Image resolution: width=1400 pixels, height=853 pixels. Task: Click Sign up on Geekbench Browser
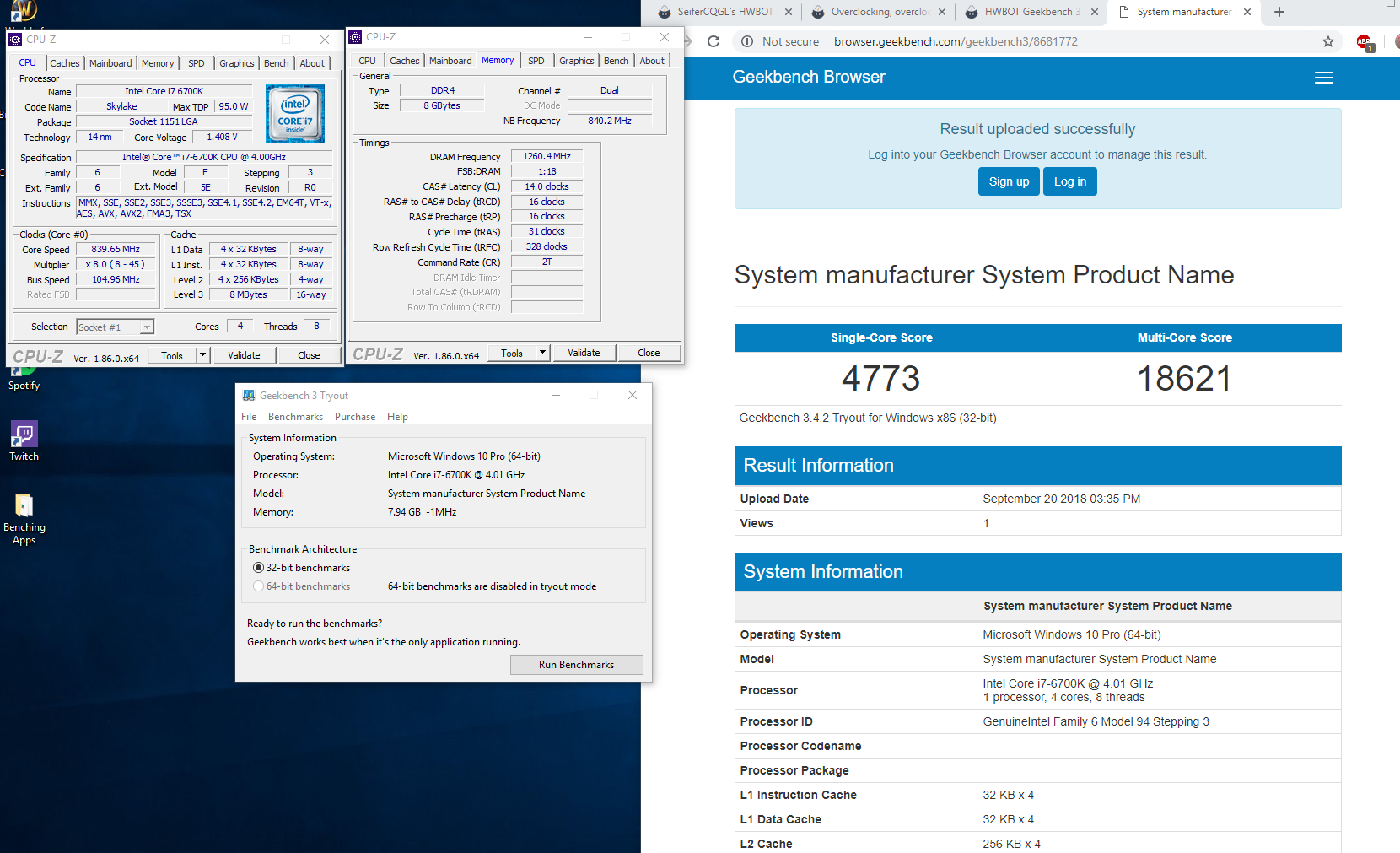coord(1009,181)
